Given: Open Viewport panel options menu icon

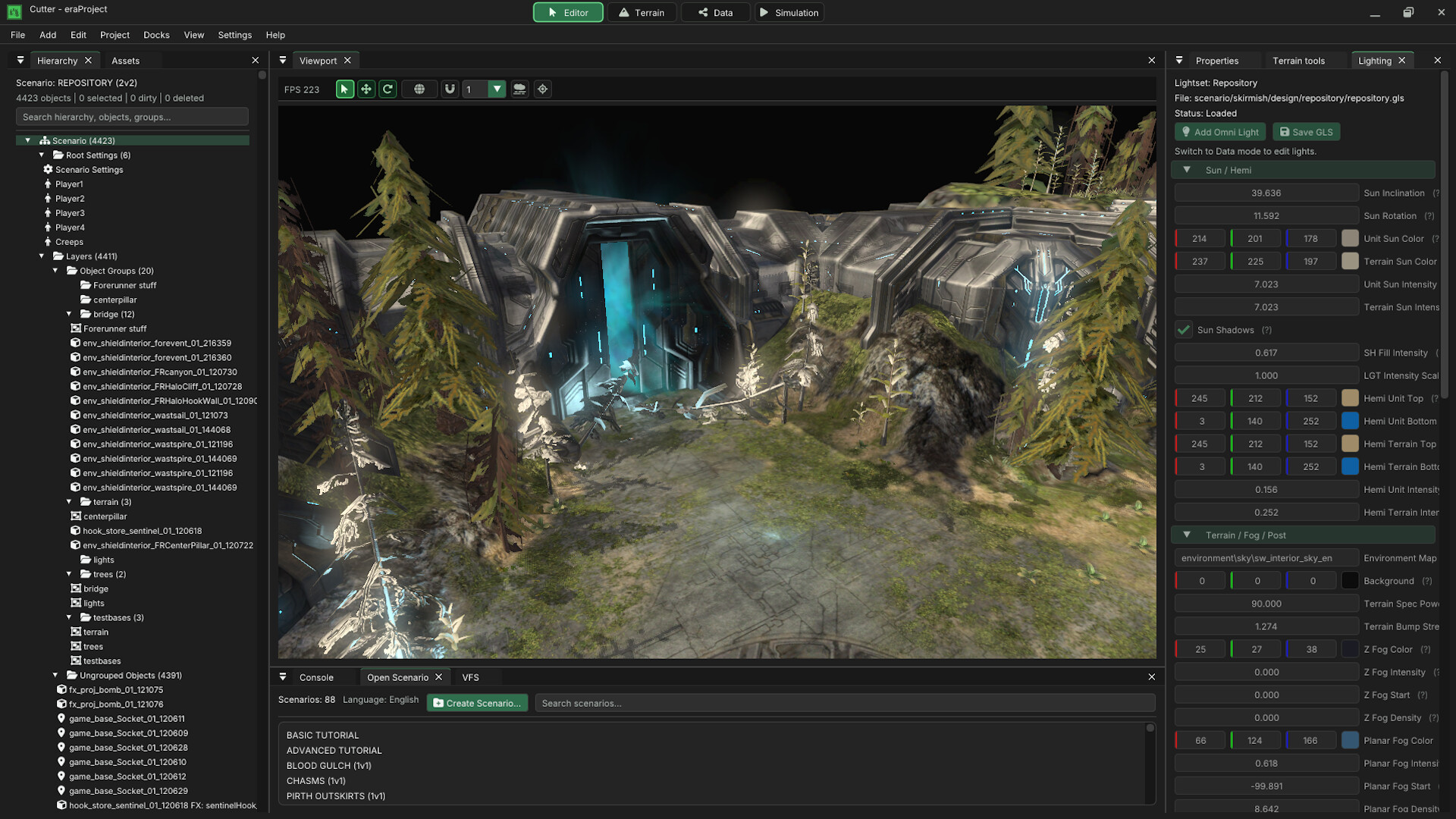Looking at the screenshot, I should point(283,60).
